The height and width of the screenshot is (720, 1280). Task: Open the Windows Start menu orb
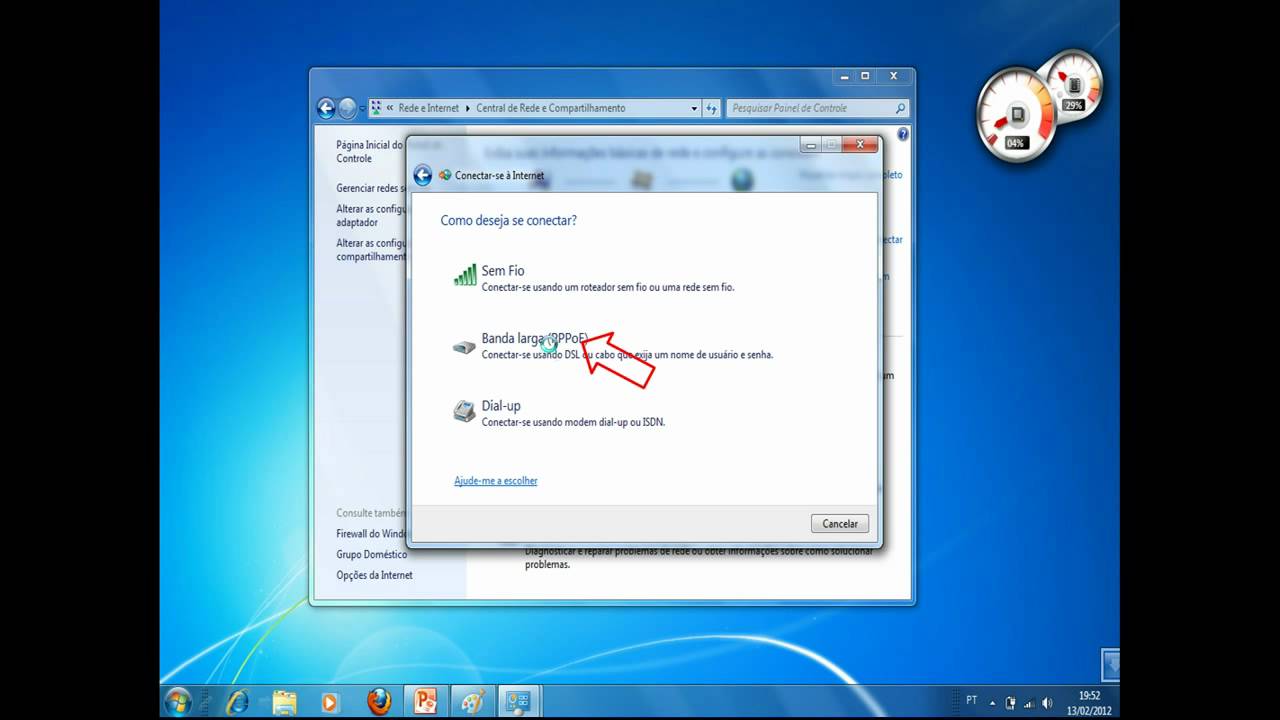(178, 701)
